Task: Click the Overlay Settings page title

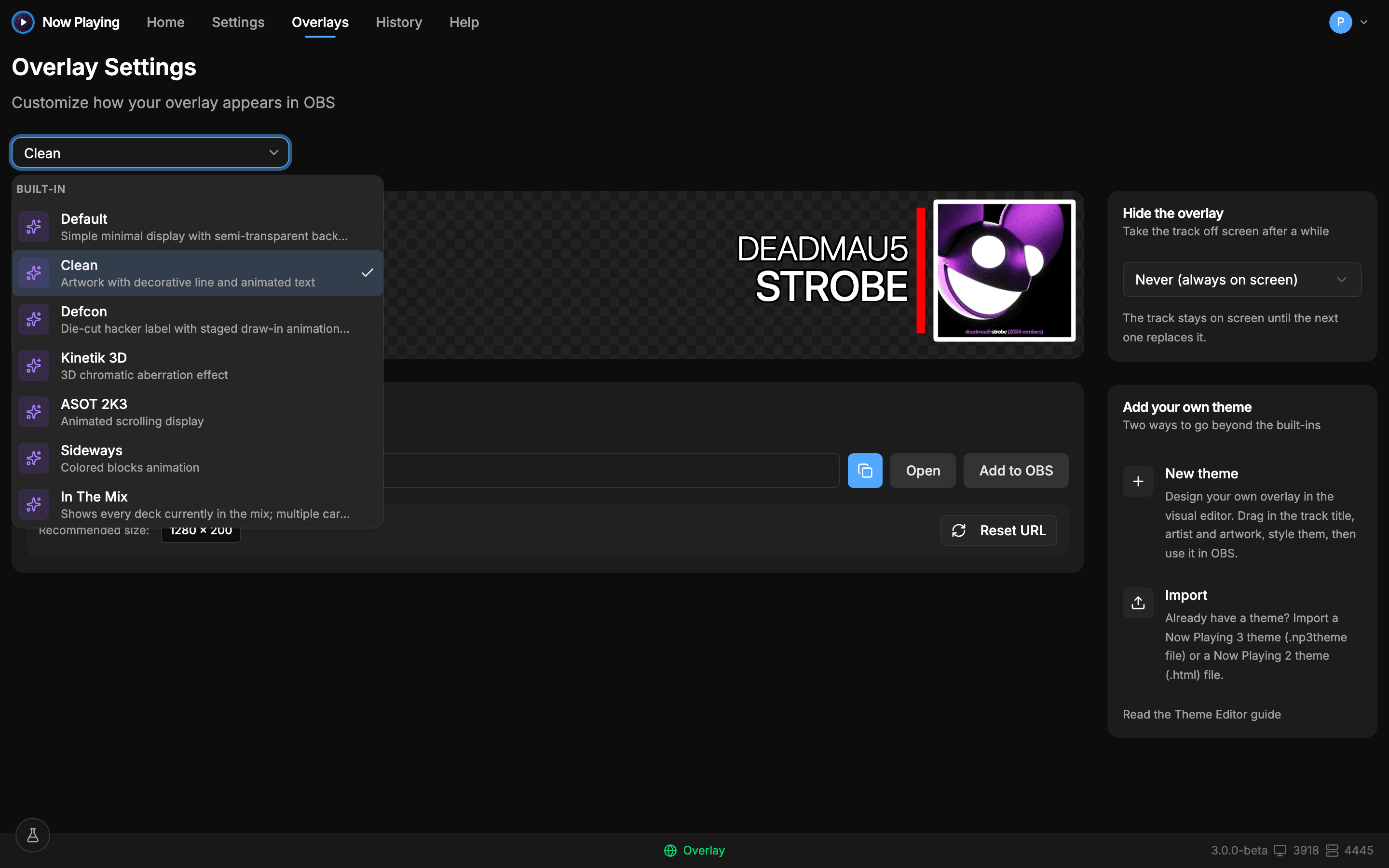Action: coord(104,67)
